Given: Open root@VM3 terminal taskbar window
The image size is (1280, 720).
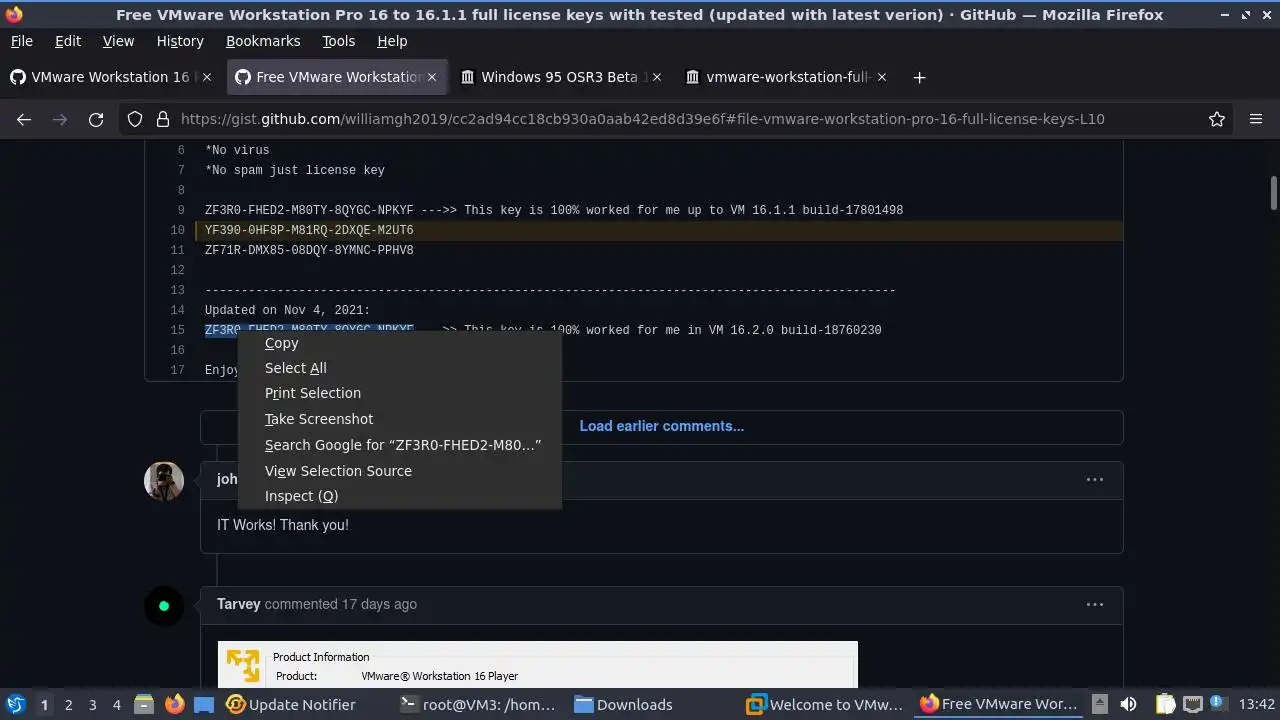Looking at the screenshot, I should tap(480, 704).
